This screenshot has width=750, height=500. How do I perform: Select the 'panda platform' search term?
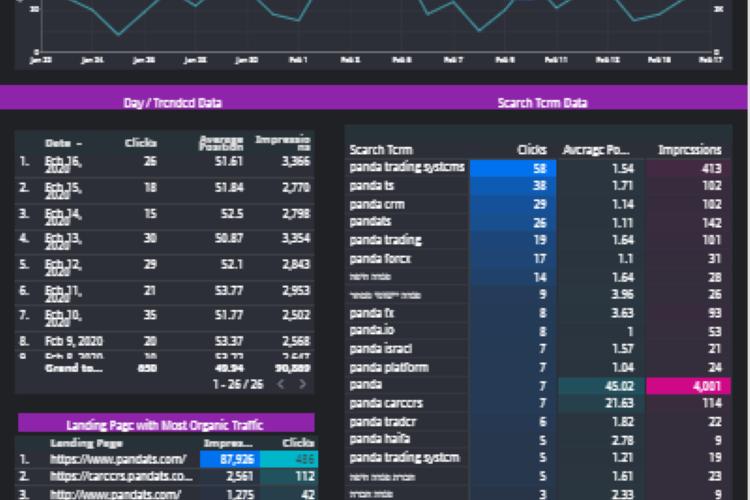pos(389,367)
